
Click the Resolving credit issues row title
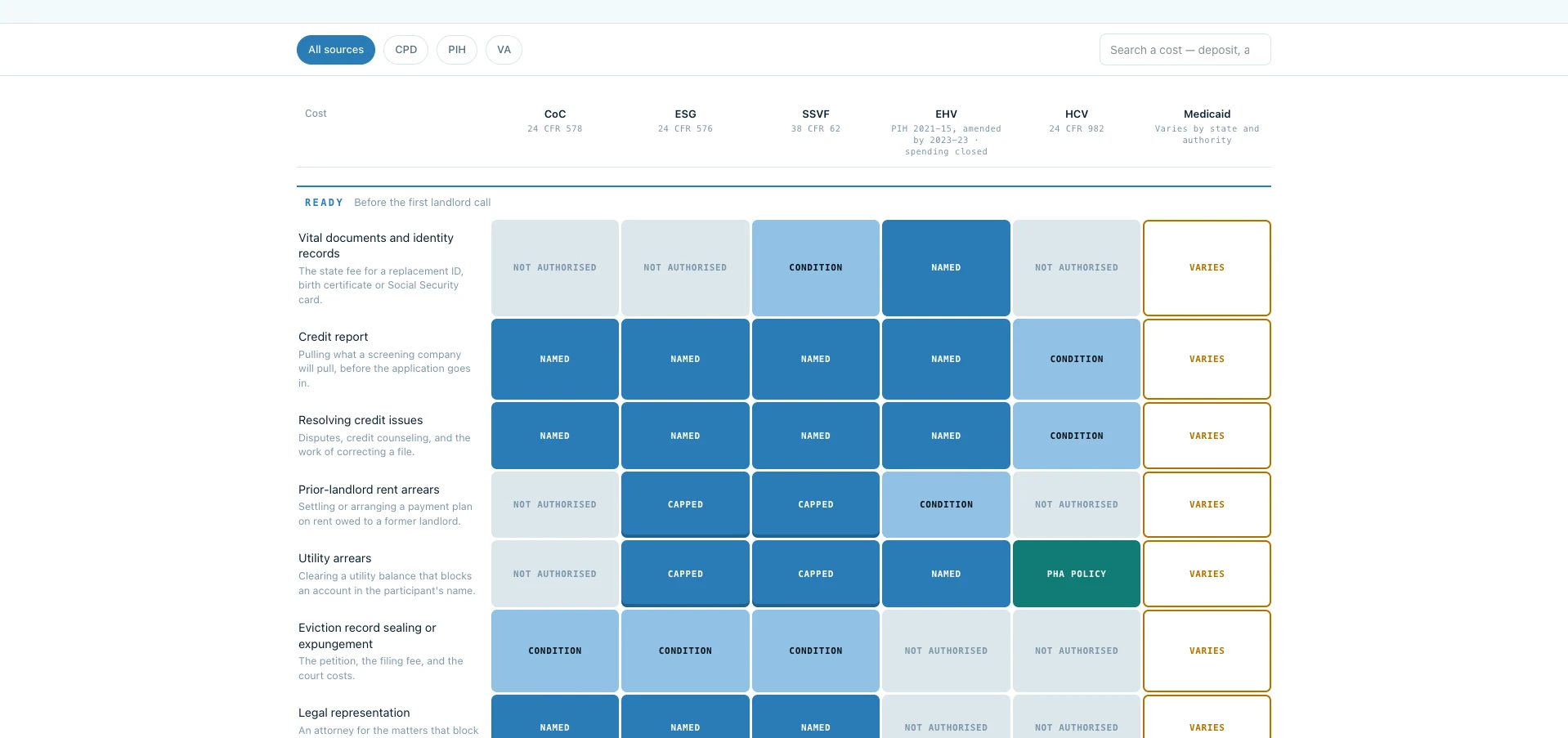[361, 420]
